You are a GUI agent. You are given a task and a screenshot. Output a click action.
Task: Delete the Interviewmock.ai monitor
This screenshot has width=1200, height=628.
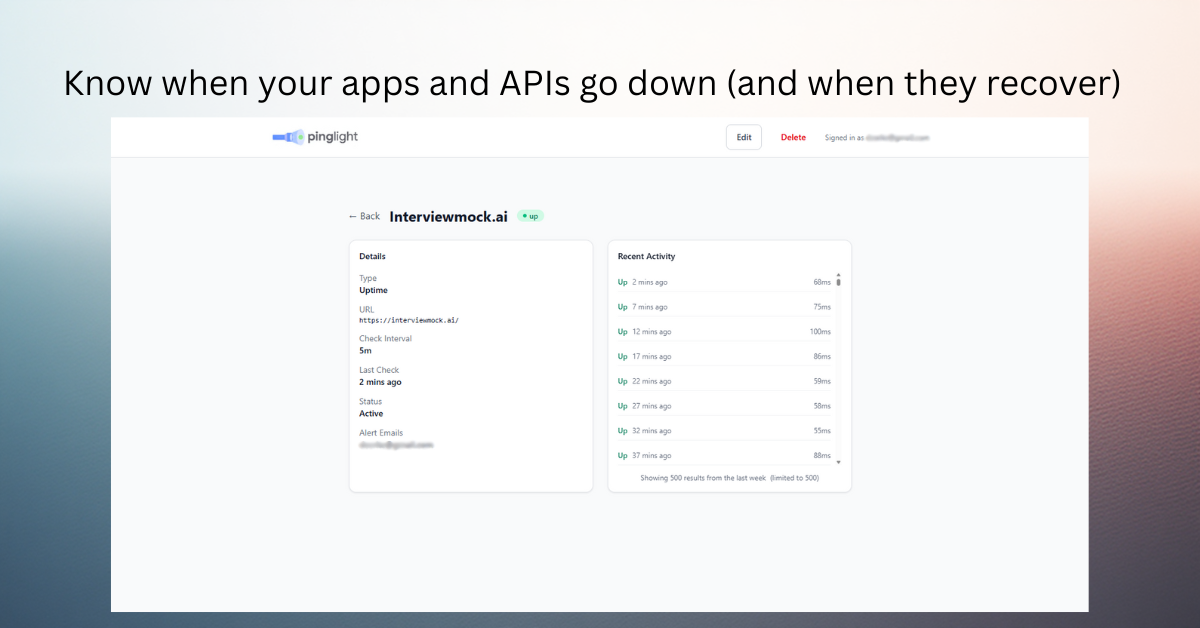793,137
